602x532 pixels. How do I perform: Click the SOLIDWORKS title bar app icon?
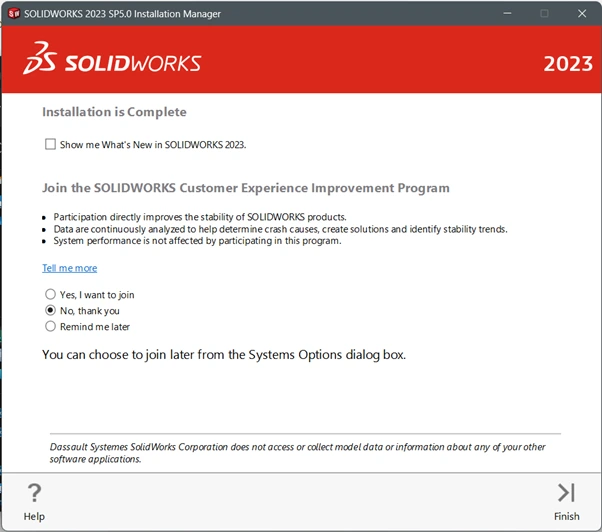[x=14, y=13]
